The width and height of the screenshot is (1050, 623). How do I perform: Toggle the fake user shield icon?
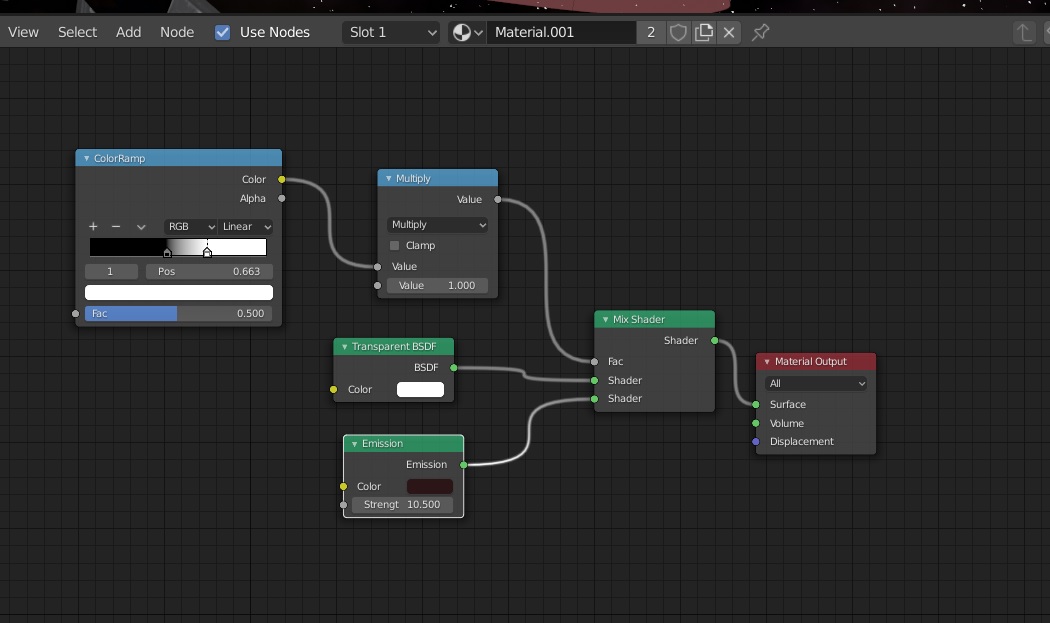tap(678, 32)
